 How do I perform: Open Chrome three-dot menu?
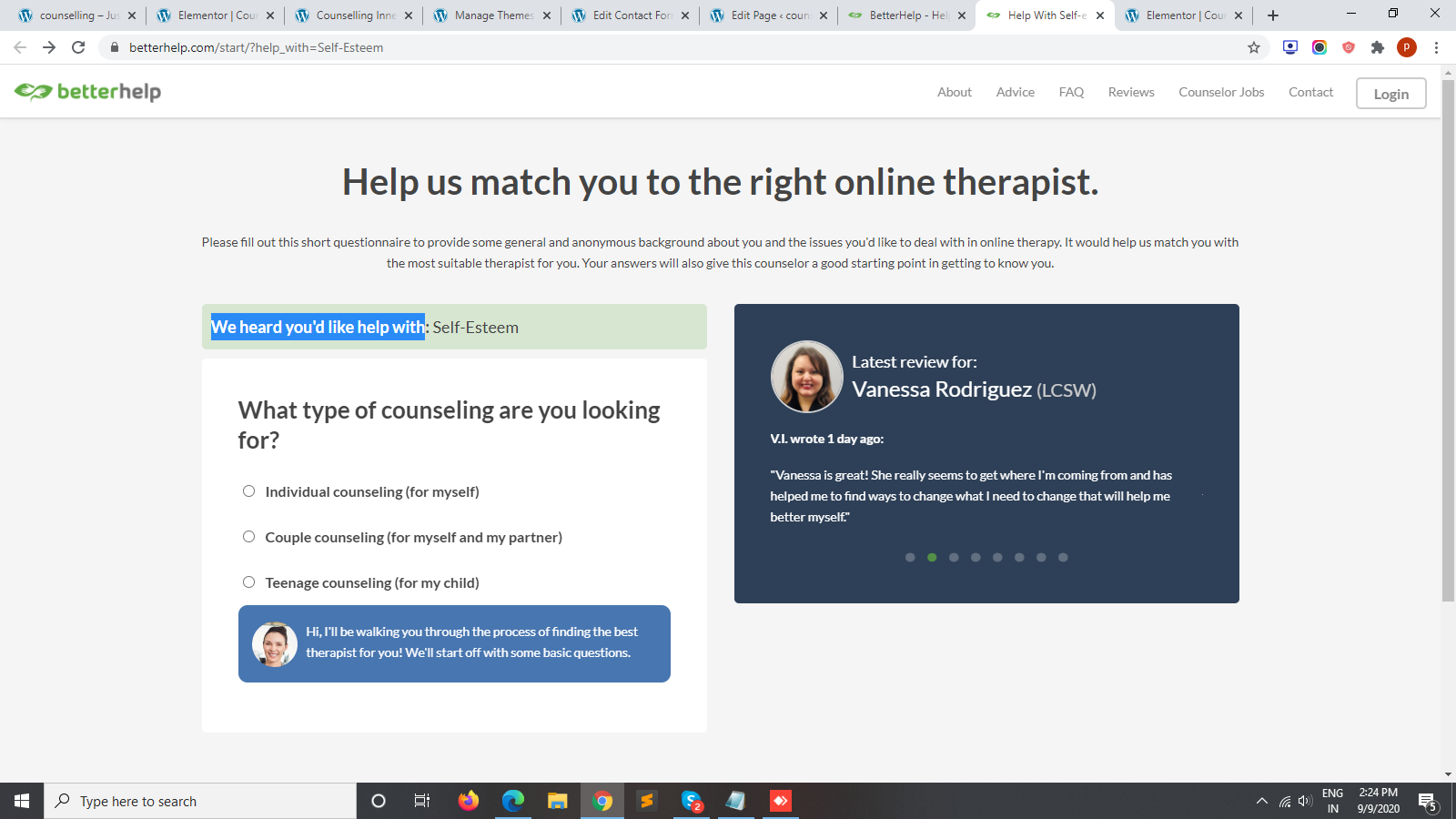(x=1436, y=47)
